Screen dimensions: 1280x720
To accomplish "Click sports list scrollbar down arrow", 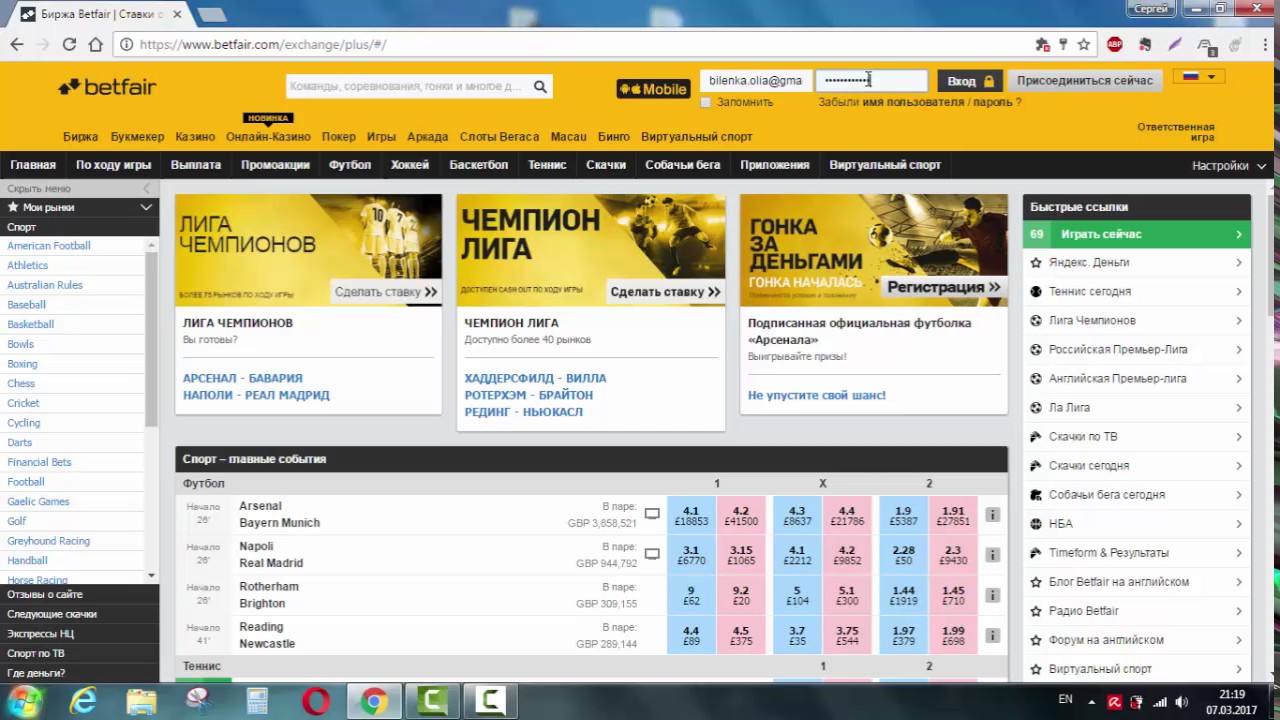I will click(x=152, y=575).
